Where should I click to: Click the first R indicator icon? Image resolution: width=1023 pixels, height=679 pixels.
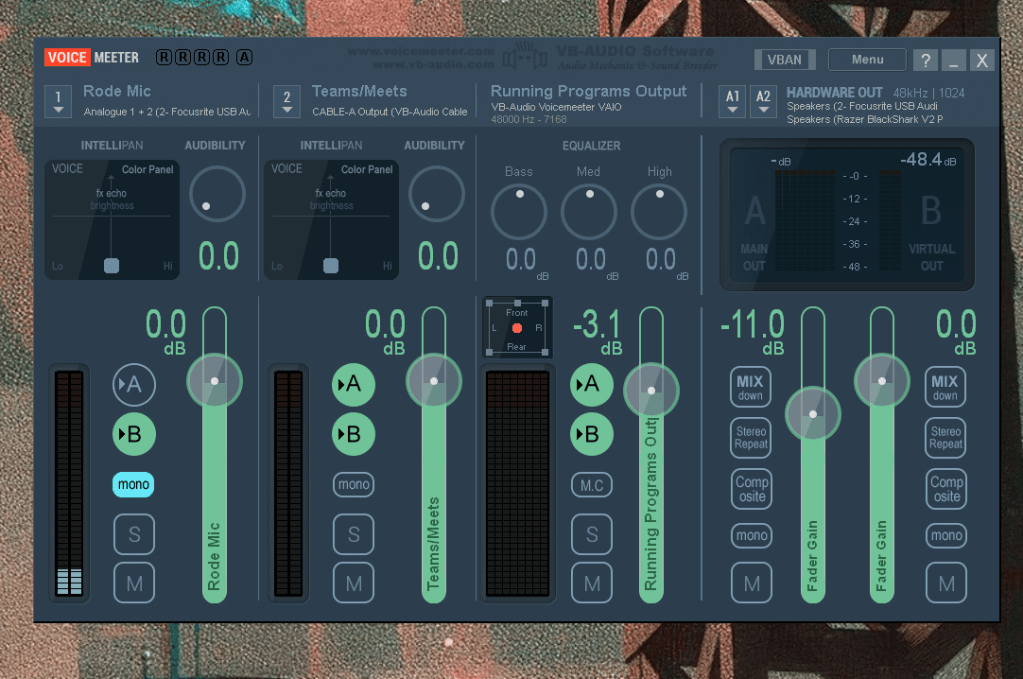164,57
